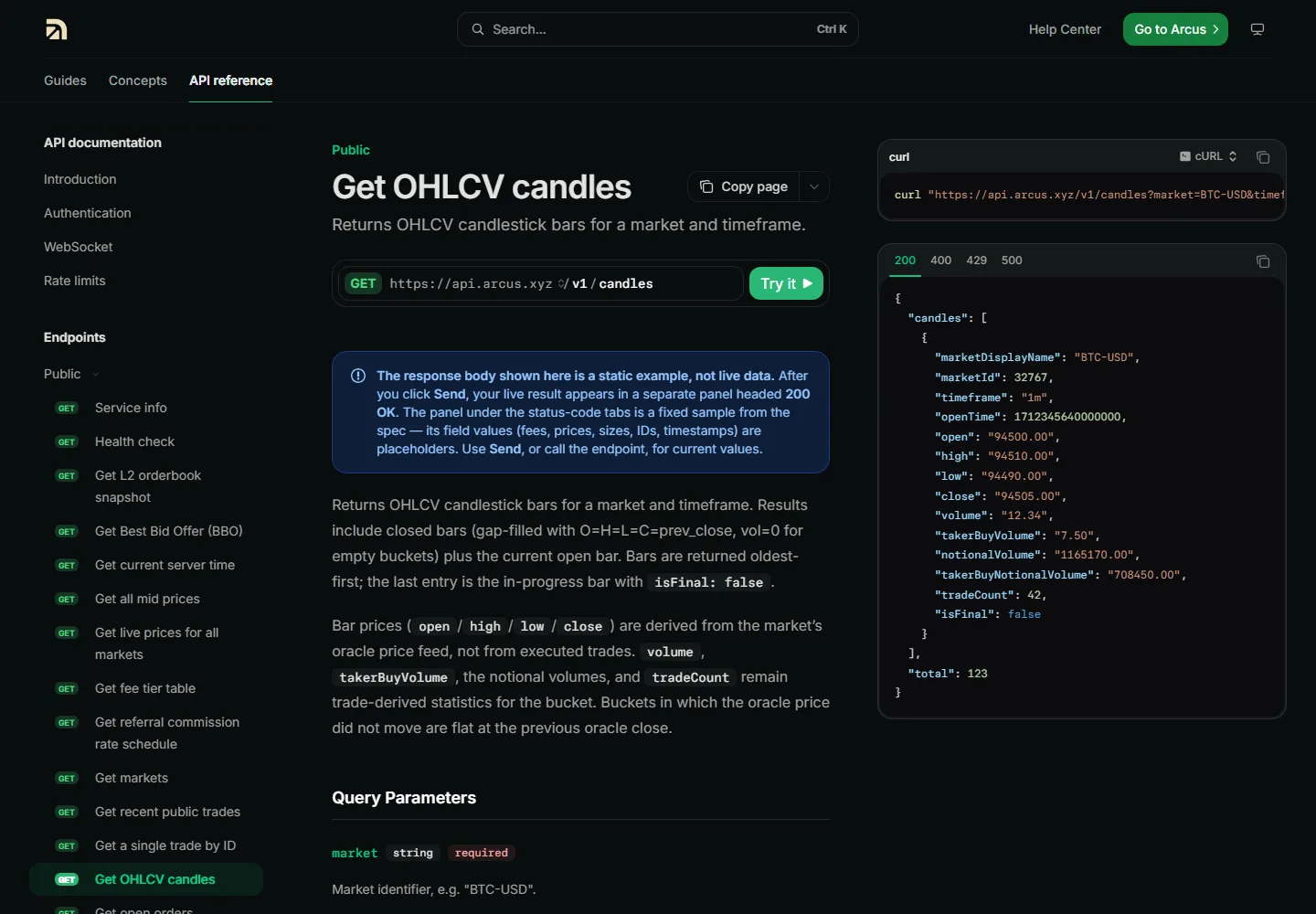
Task: Open the Authentication page
Action: tap(88, 213)
